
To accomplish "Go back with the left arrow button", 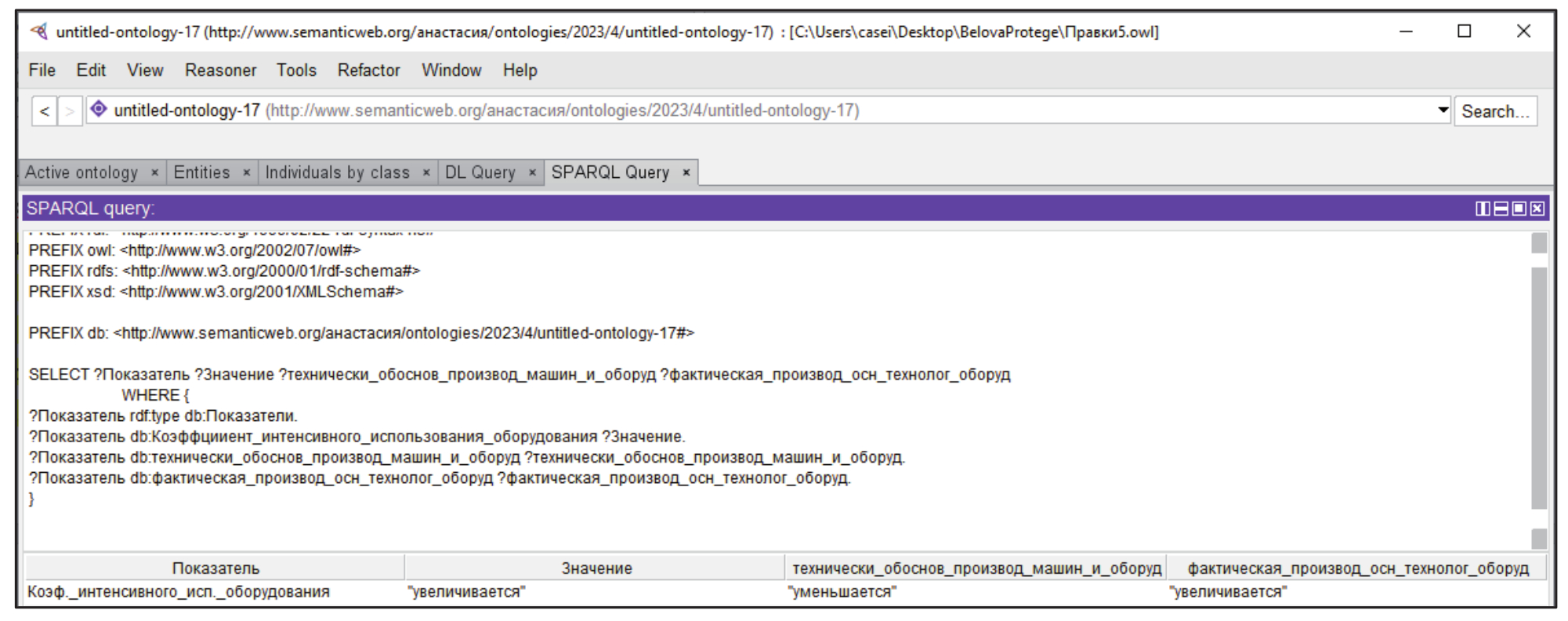I will [x=45, y=111].
